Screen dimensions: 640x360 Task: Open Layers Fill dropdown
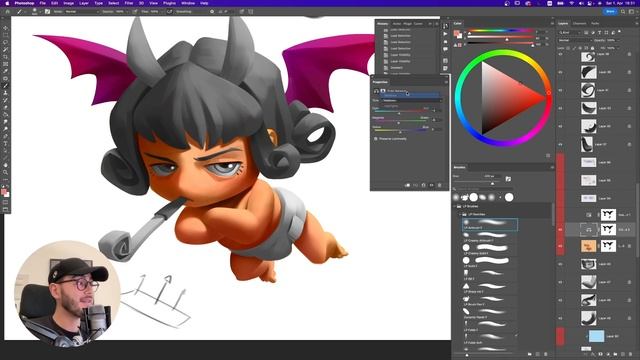618,48
